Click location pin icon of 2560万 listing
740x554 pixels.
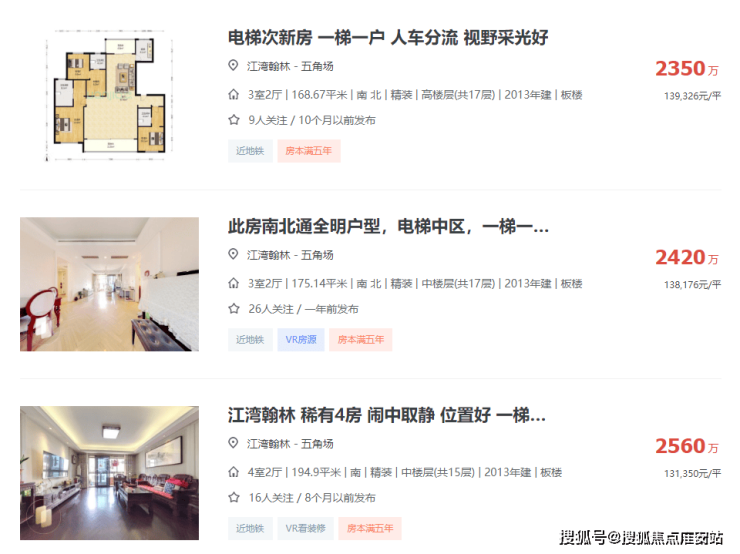[x=233, y=443]
